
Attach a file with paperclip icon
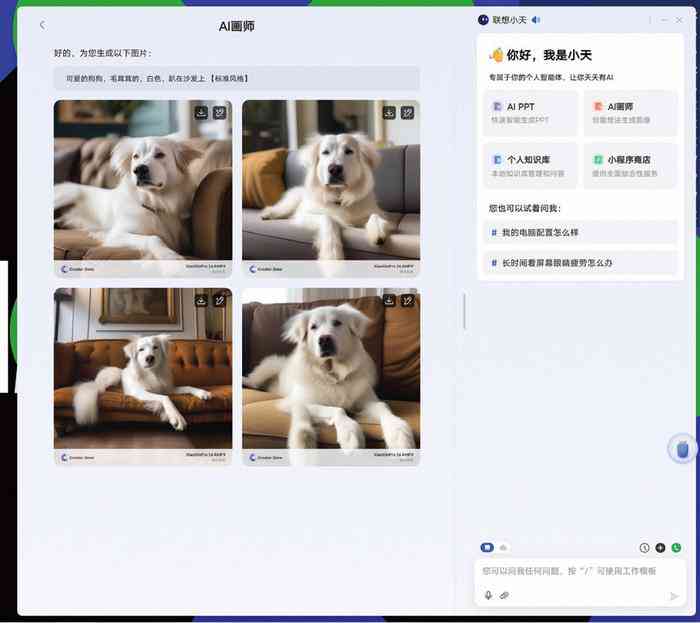pos(504,595)
